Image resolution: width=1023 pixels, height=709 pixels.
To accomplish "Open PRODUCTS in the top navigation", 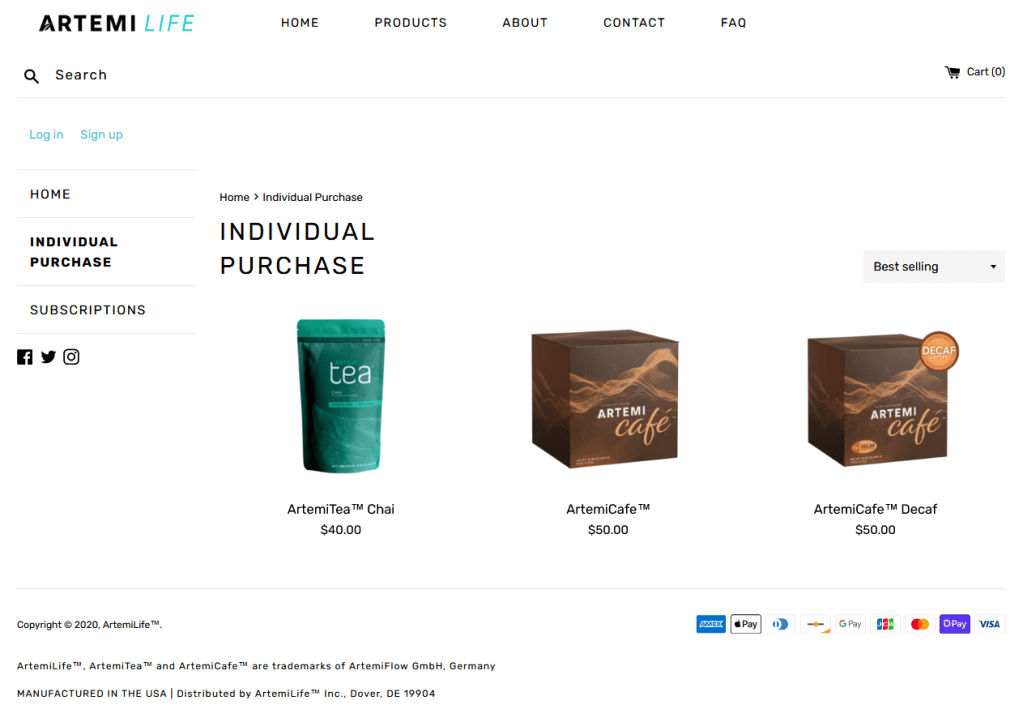I will 410,23.
